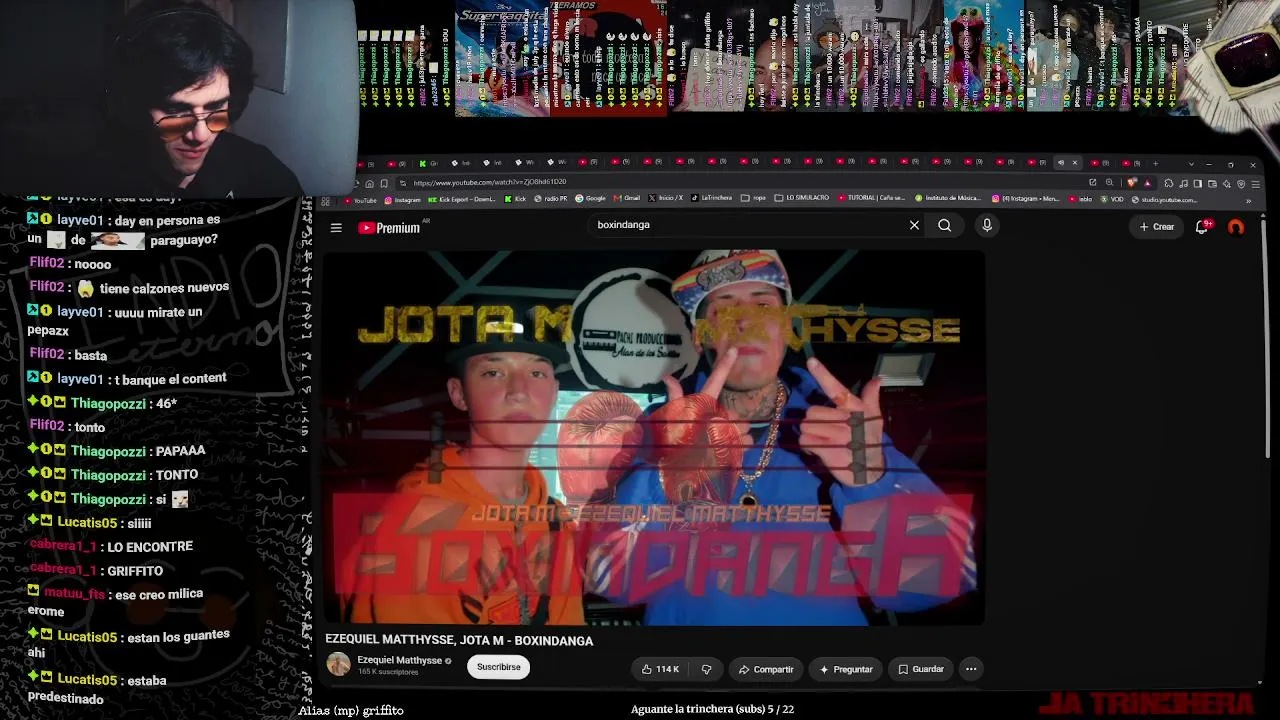Open the Gmail bookmark

[x=627, y=199]
